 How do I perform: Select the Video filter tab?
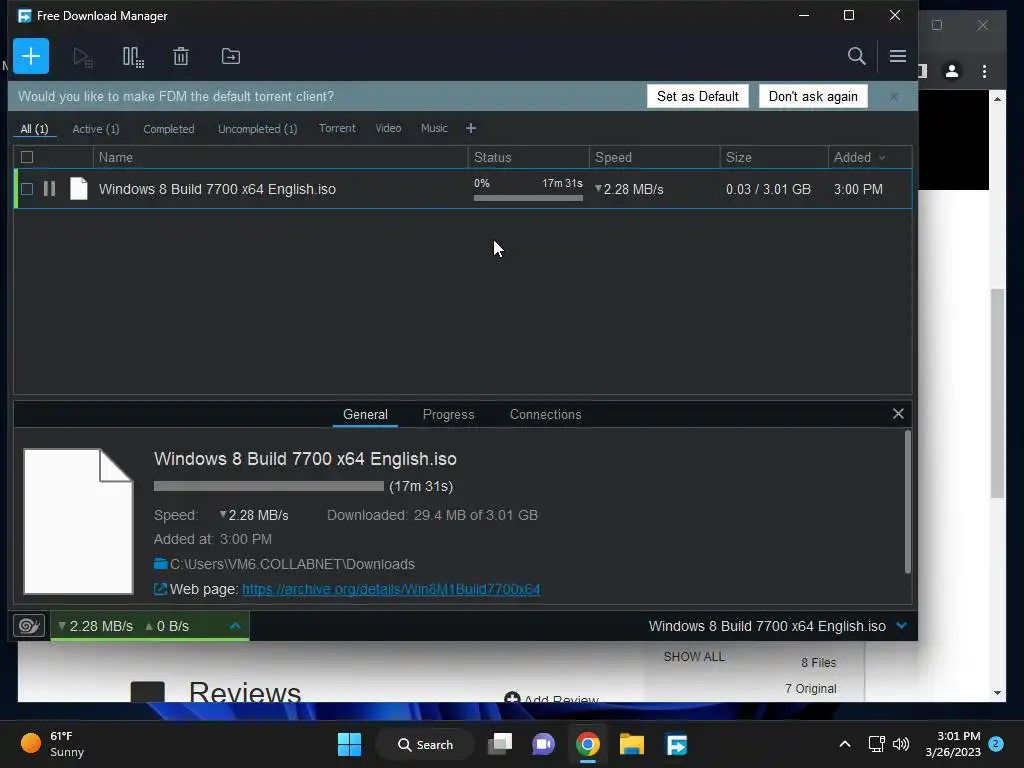coord(388,128)
